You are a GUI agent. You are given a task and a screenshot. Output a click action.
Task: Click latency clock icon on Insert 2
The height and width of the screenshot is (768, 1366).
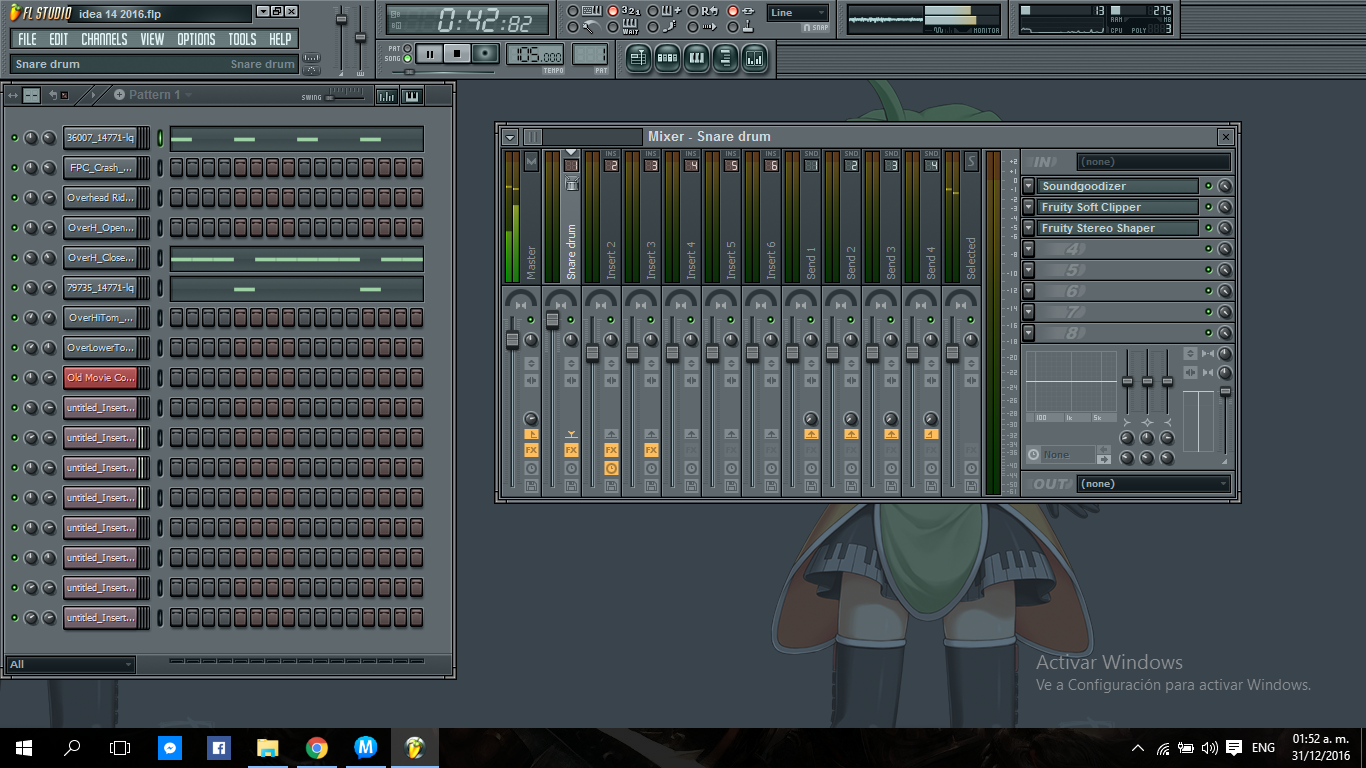pyautogui.click(x=611, y=468)
